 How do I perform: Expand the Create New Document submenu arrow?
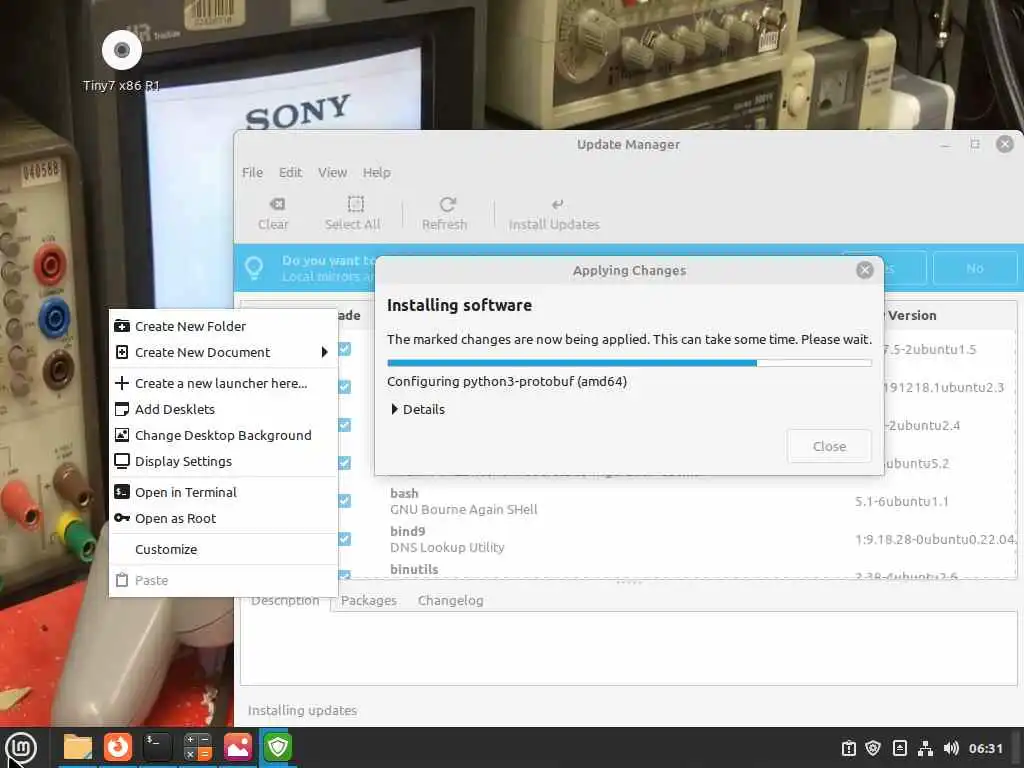click(325, 352)
